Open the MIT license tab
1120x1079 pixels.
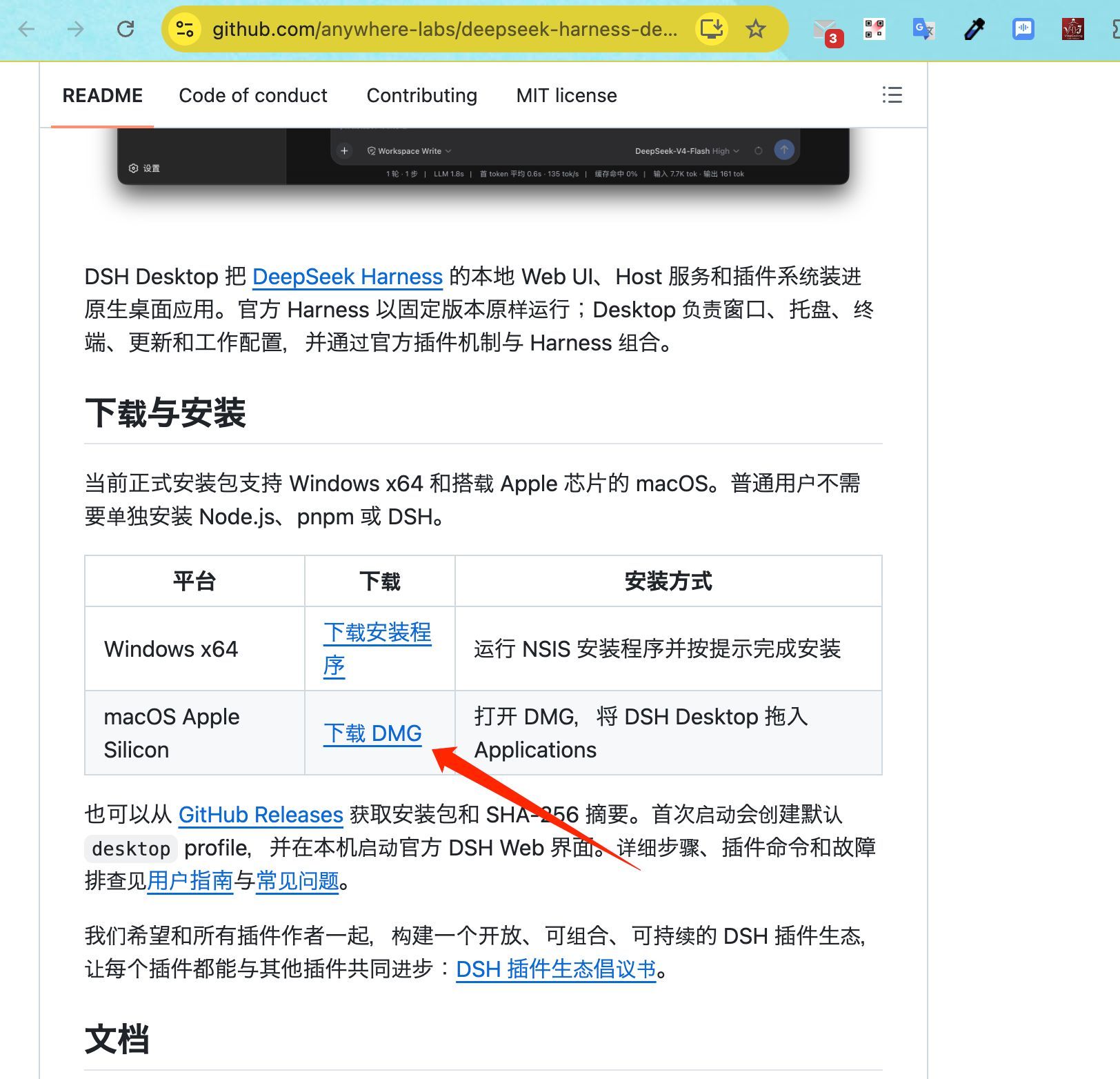pos(567,95)
